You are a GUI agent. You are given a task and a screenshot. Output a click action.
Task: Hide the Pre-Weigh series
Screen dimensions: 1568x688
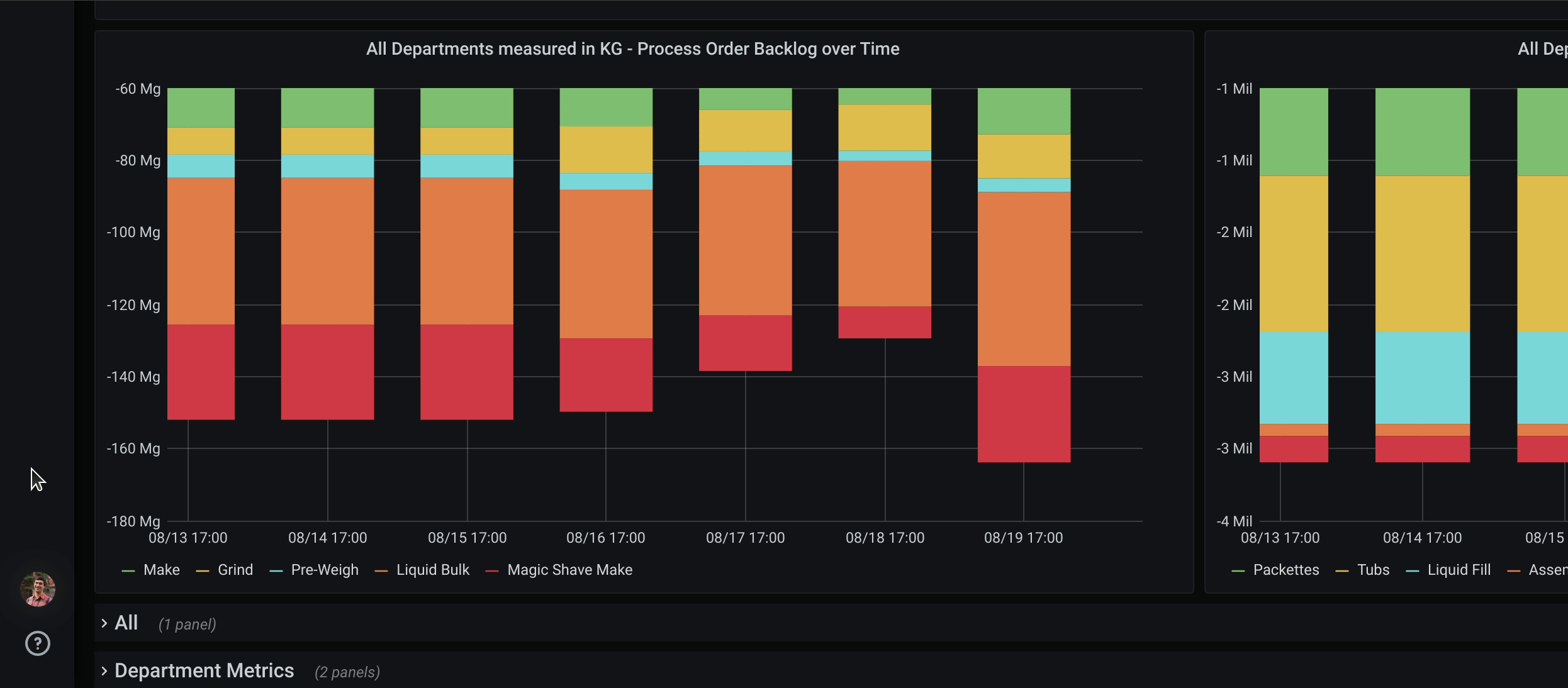coord(324,570)
